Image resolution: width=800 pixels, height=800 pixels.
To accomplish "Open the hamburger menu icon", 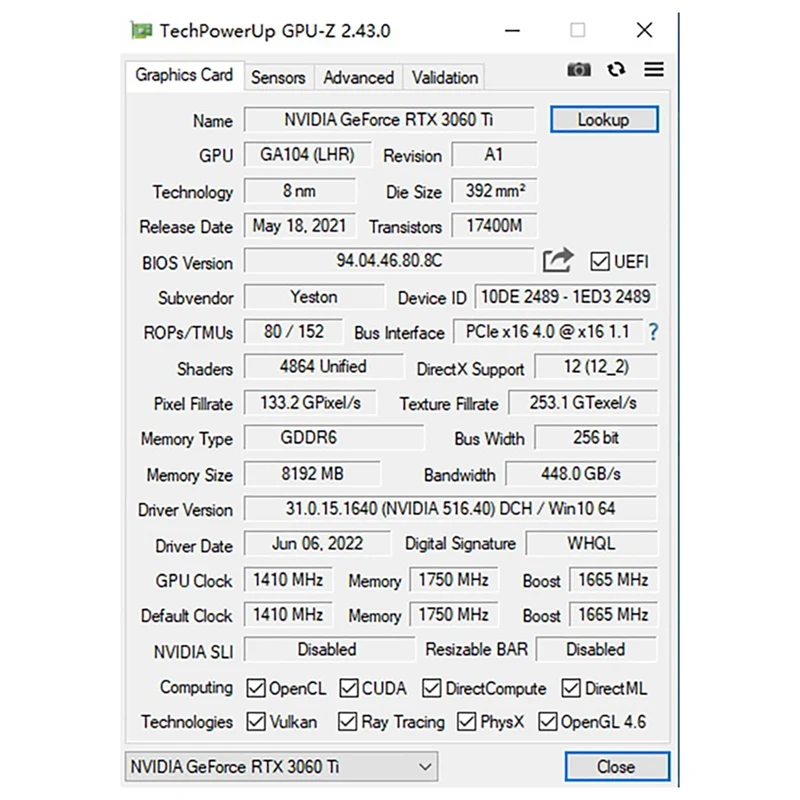I will tap(654, 69).
